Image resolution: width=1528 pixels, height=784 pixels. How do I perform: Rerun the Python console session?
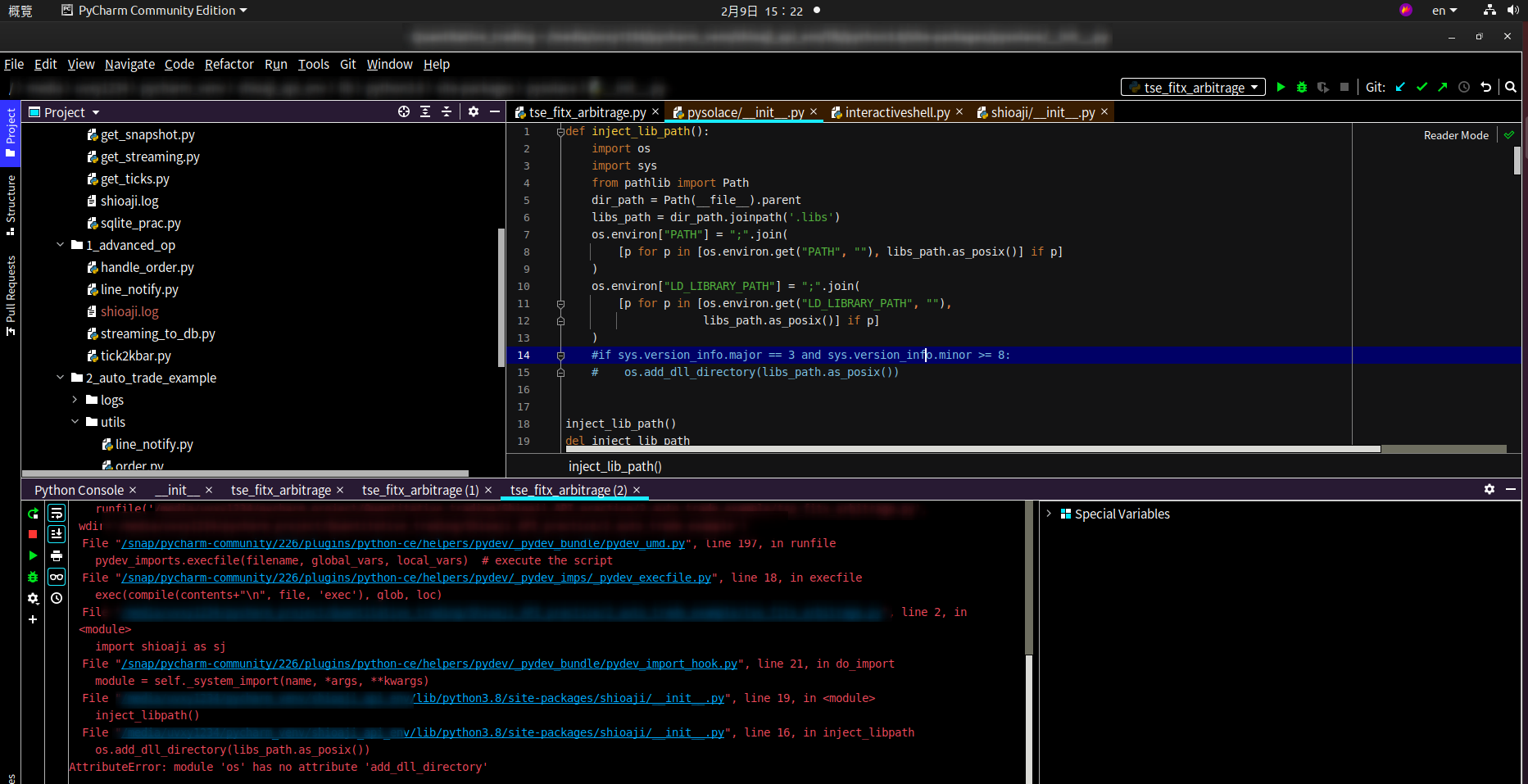click(33, 514)
